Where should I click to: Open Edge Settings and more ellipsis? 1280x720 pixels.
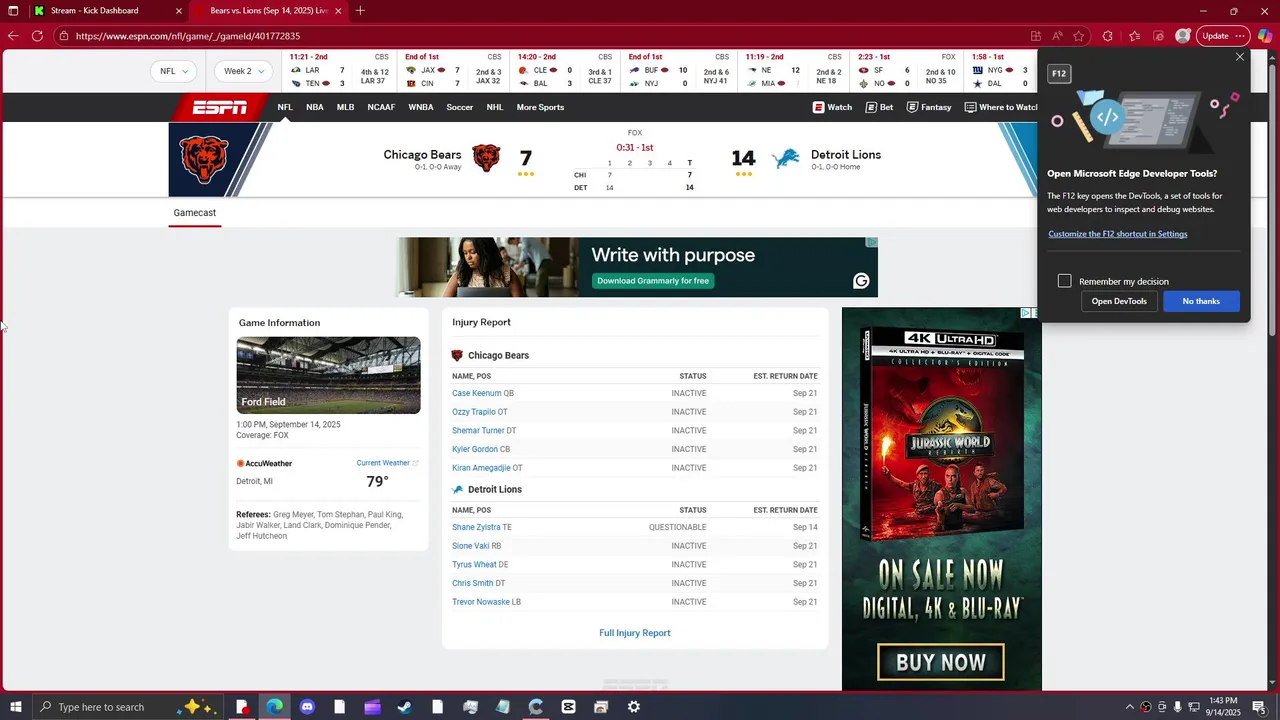1241,36
